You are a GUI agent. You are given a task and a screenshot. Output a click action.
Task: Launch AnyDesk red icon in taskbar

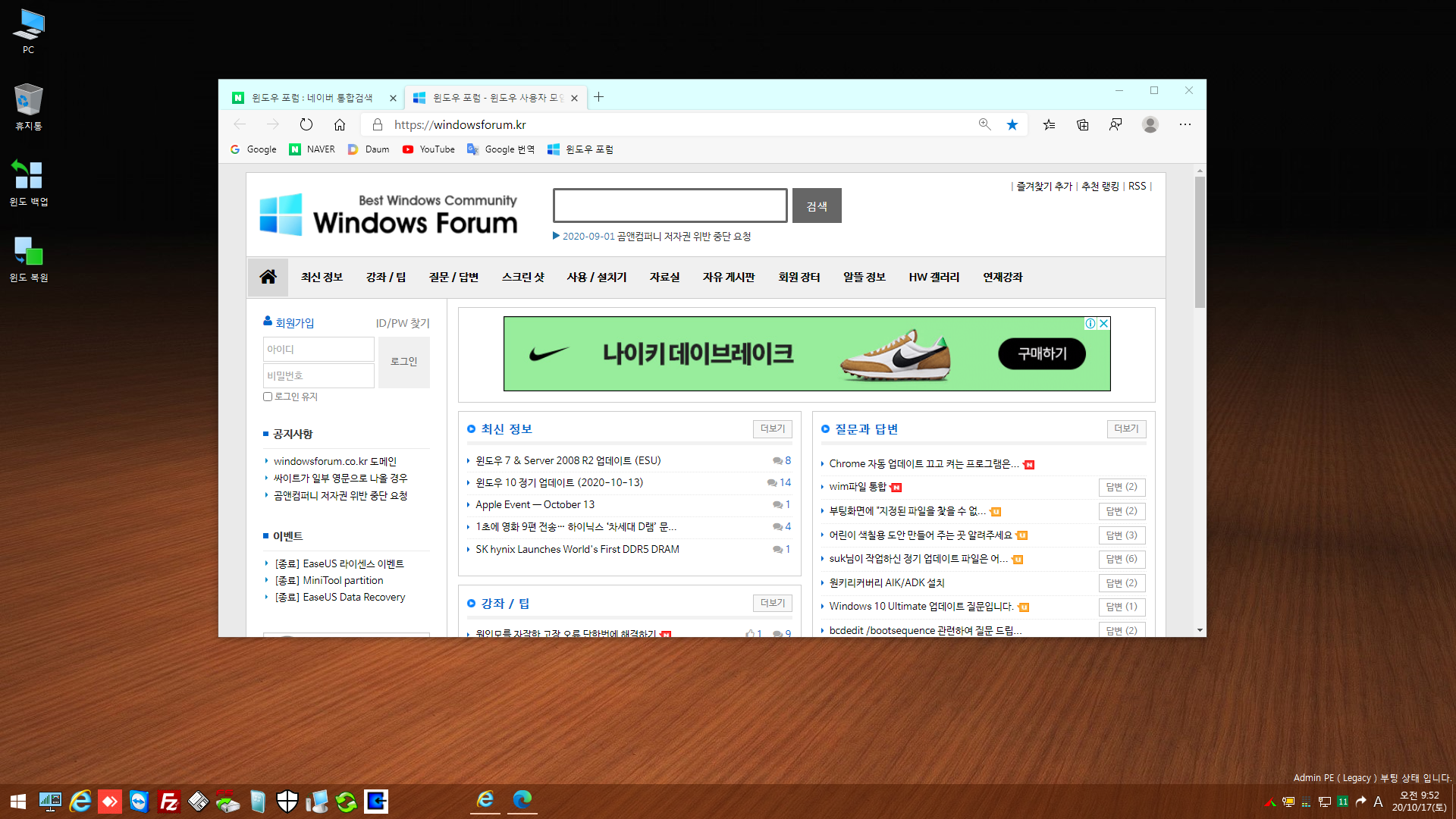(x=110, y=802)
